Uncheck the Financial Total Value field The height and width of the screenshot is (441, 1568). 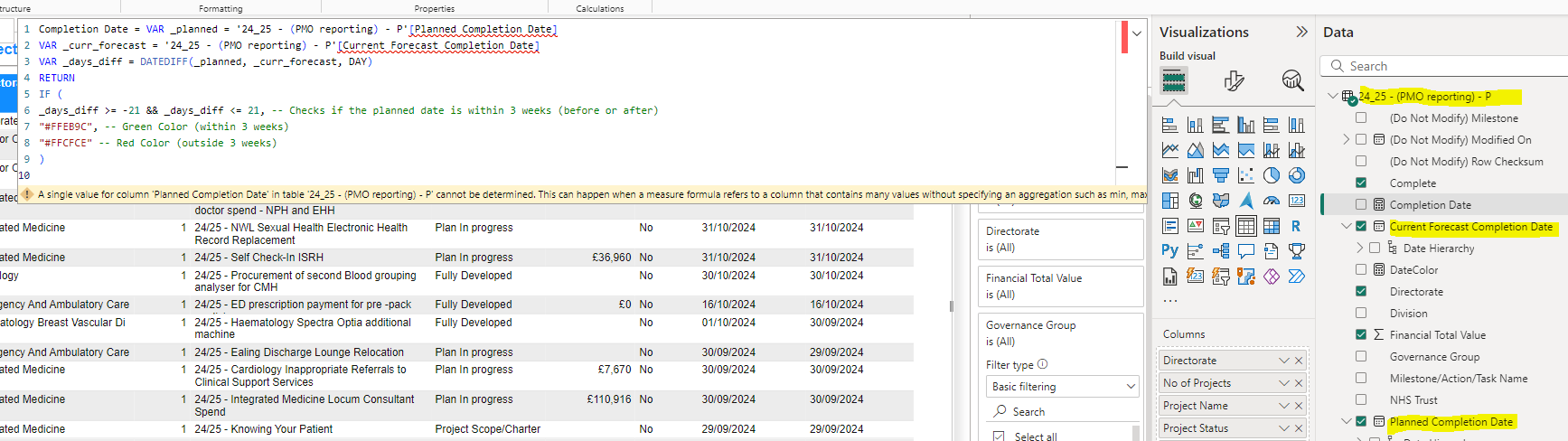point(1361,334)
